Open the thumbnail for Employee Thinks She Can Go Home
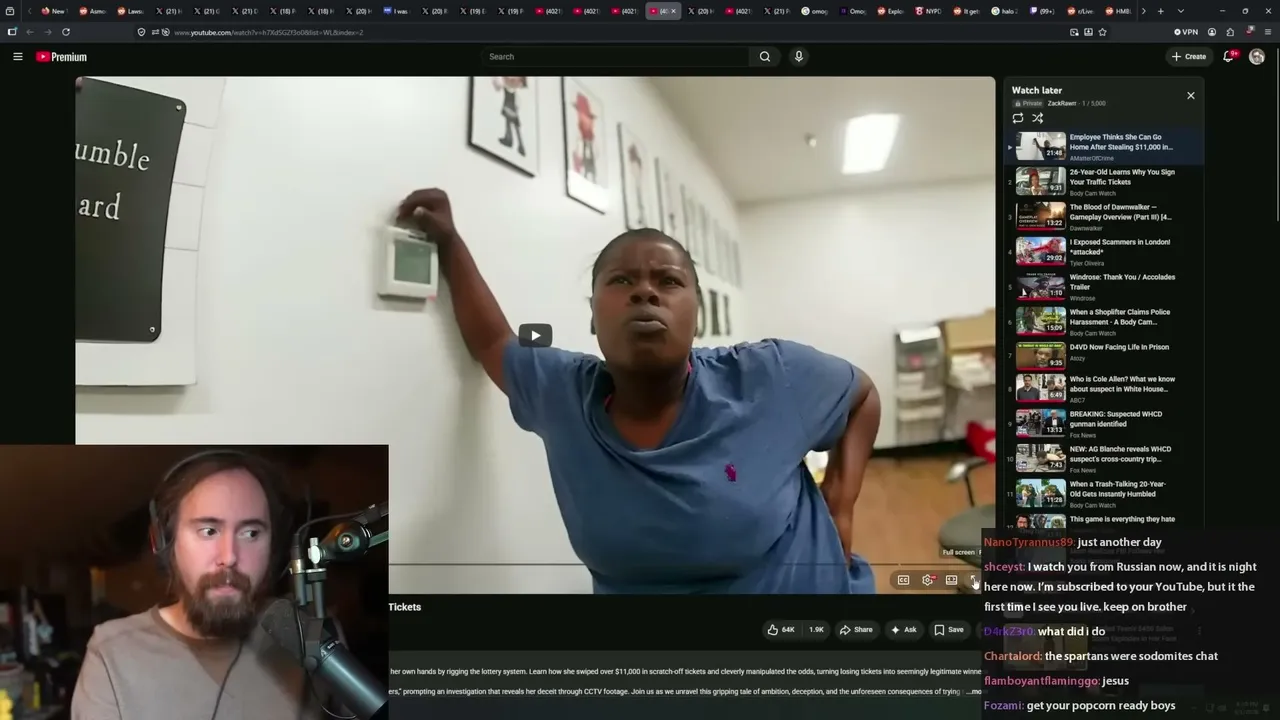Viewport: 1280px width, 720px height. [1041, 146]
